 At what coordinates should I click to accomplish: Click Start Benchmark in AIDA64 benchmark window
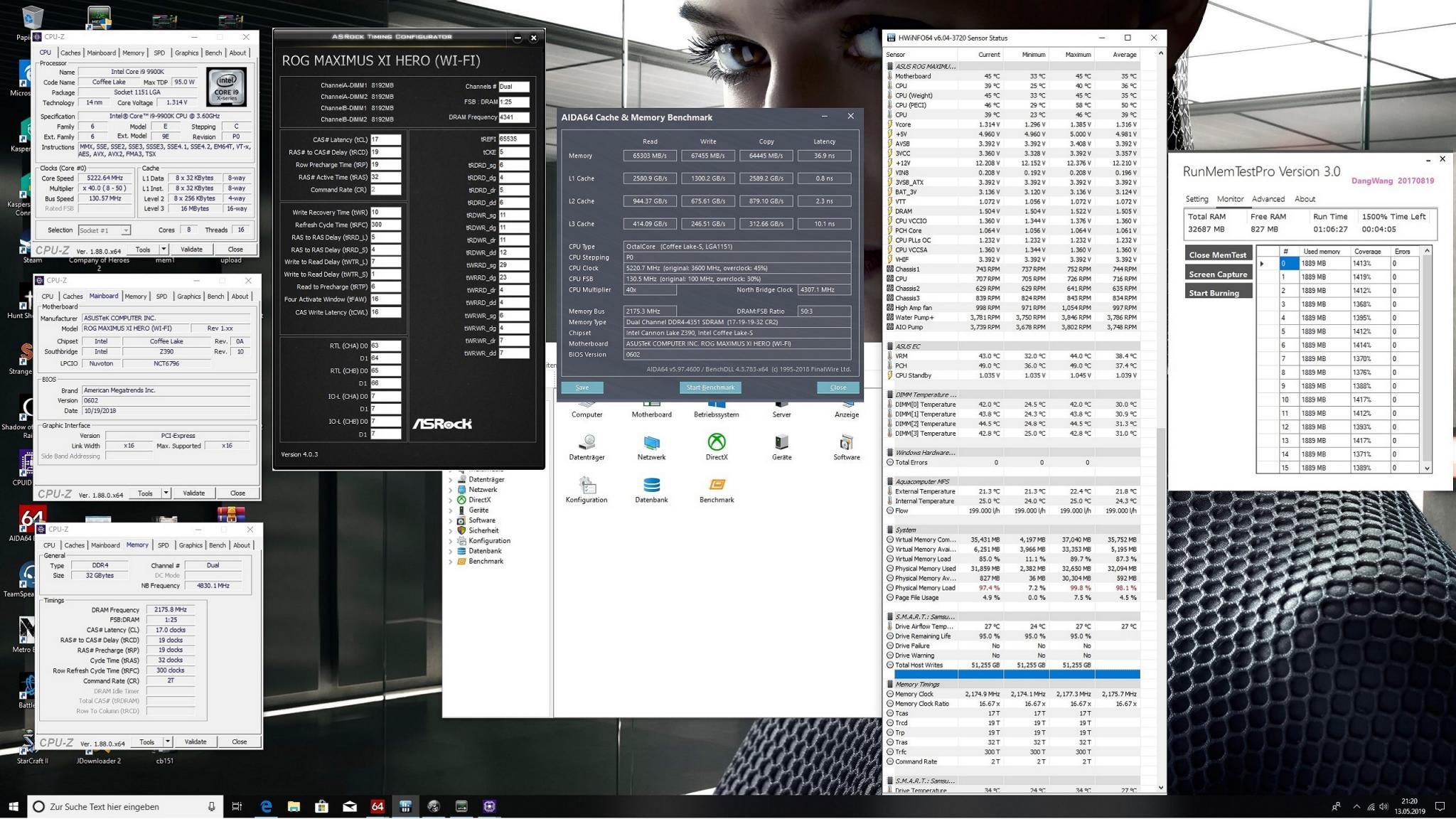pos(710,387)
